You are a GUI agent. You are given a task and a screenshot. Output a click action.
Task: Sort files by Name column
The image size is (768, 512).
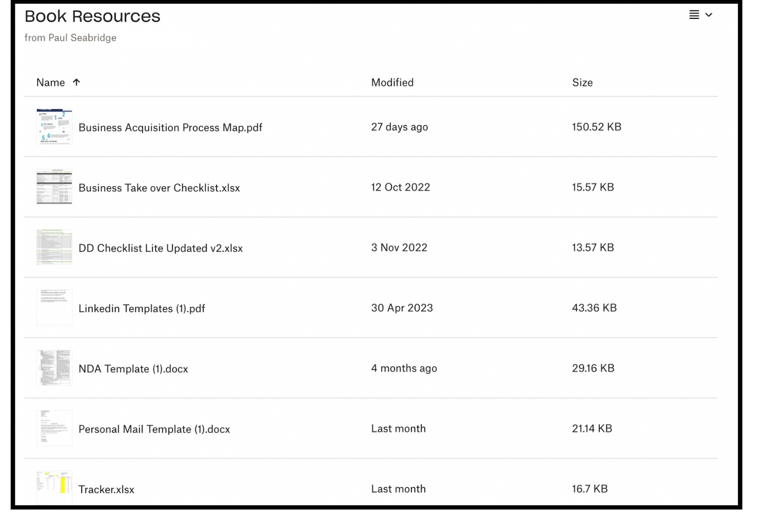(50, 83)
